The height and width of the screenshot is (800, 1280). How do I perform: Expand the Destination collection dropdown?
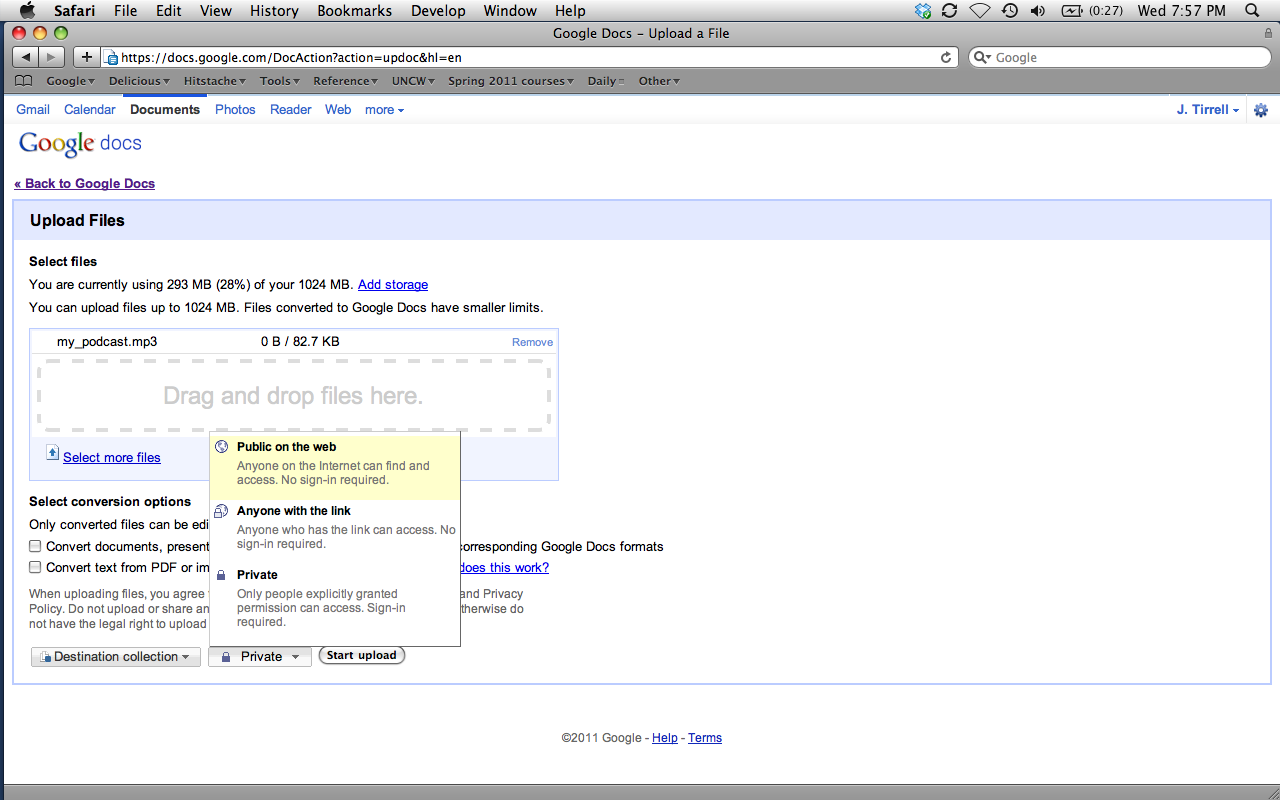pyautogui.click(x=116, y=657)
